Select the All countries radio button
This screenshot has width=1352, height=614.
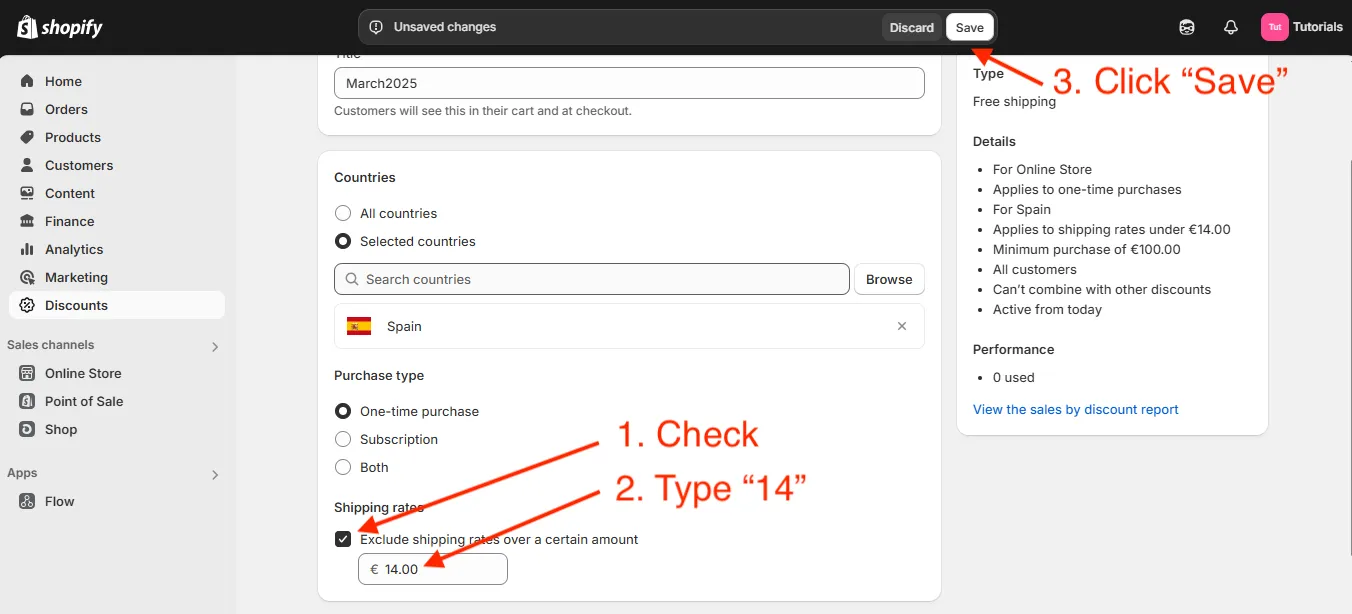click(x=343, y=213)
